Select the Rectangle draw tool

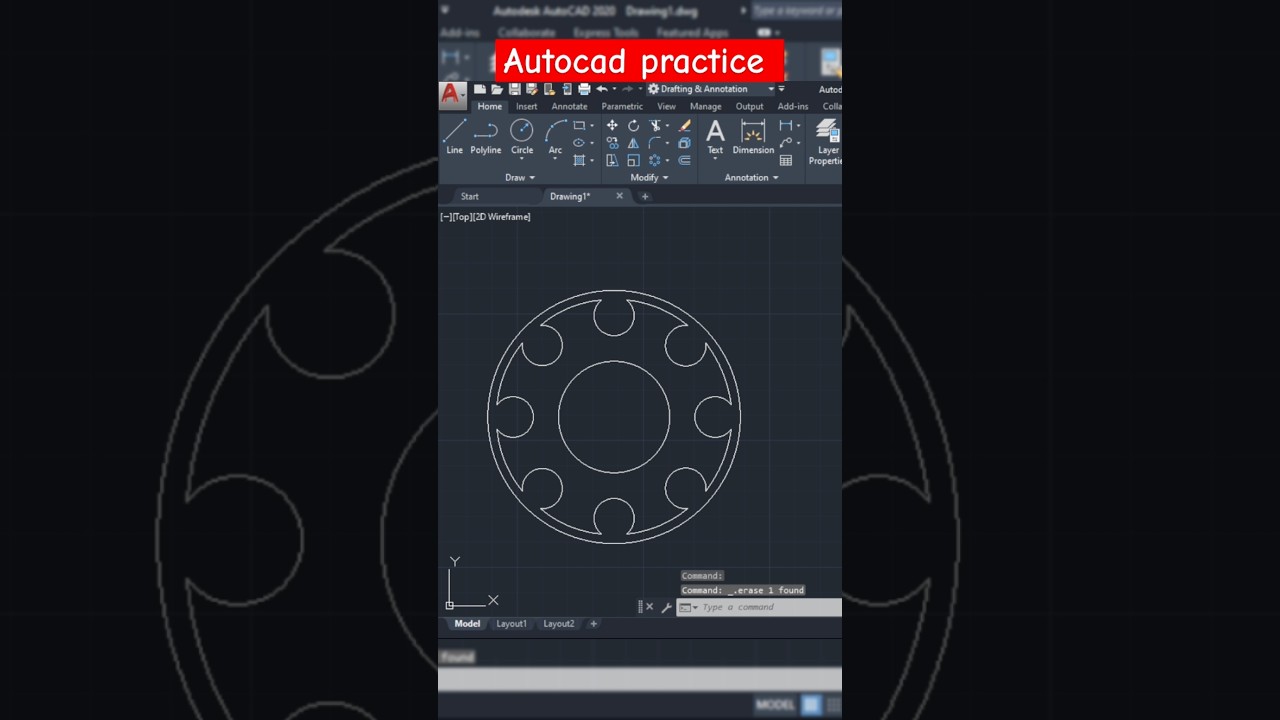coord(579,125)
